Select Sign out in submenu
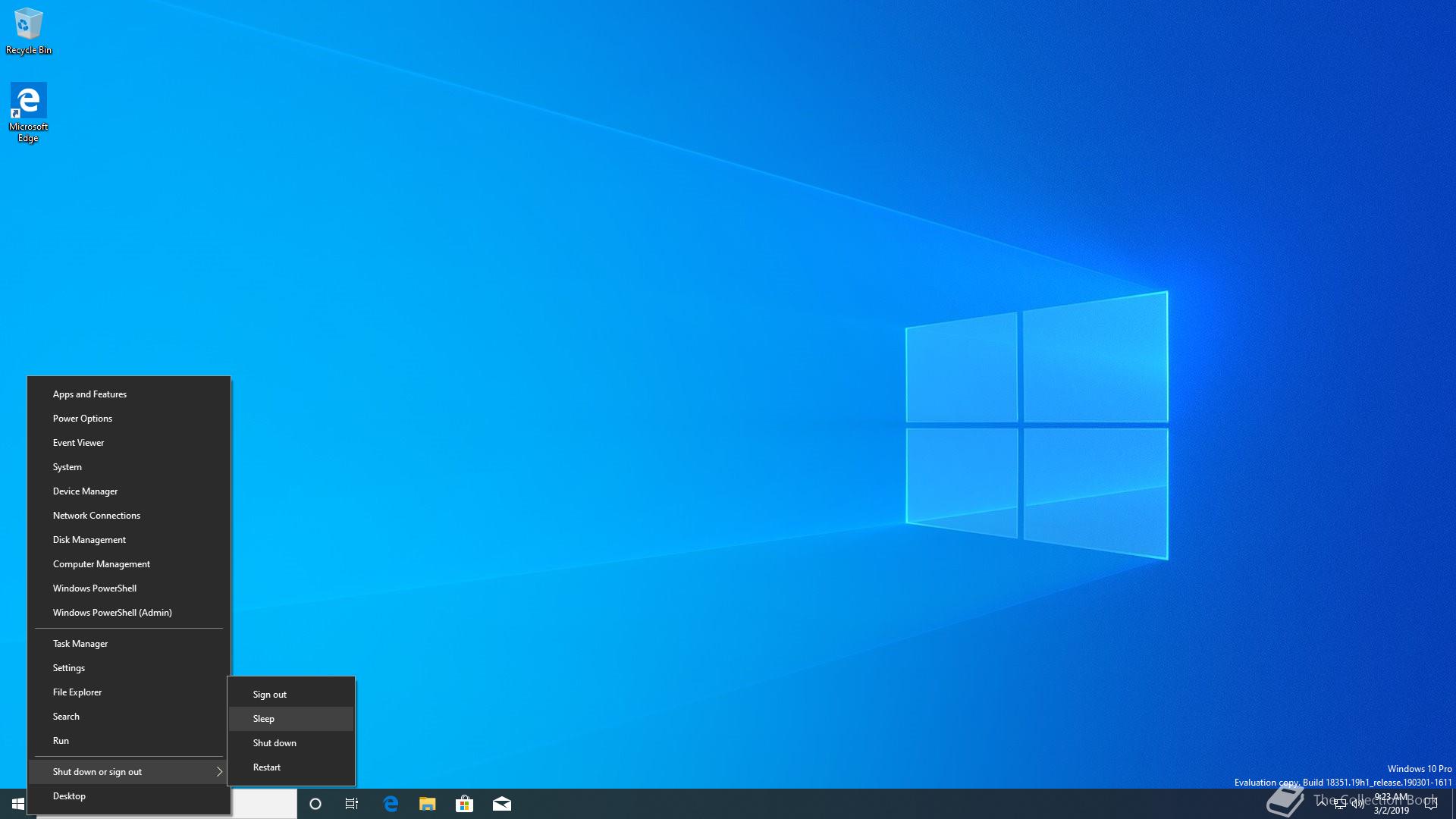 pyautogui.click(x=291, y=695)
